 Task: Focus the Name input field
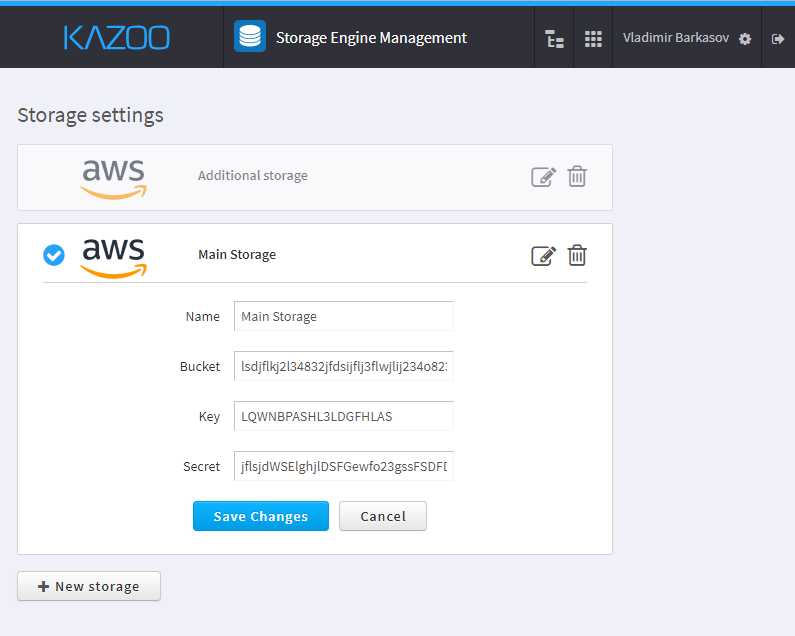point(343,316)
